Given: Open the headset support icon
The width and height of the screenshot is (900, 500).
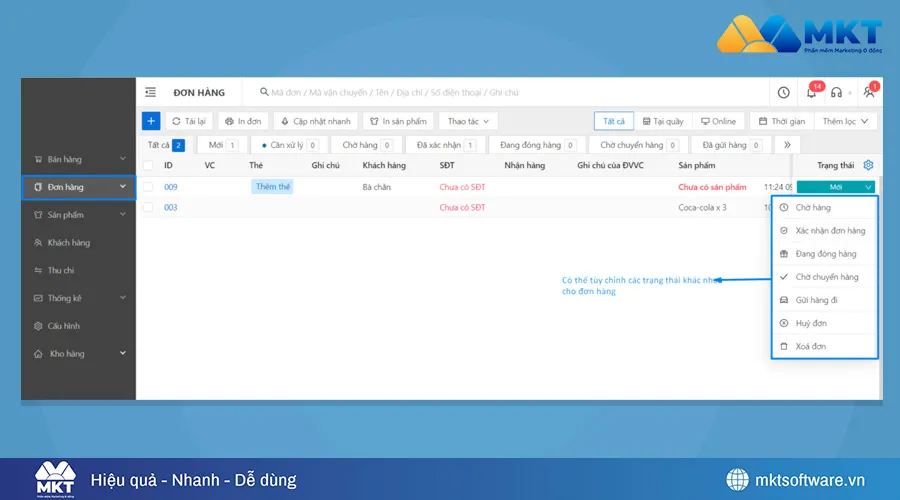Looking at the screenshot, I should pyautogui.click(x=837, y=92).
